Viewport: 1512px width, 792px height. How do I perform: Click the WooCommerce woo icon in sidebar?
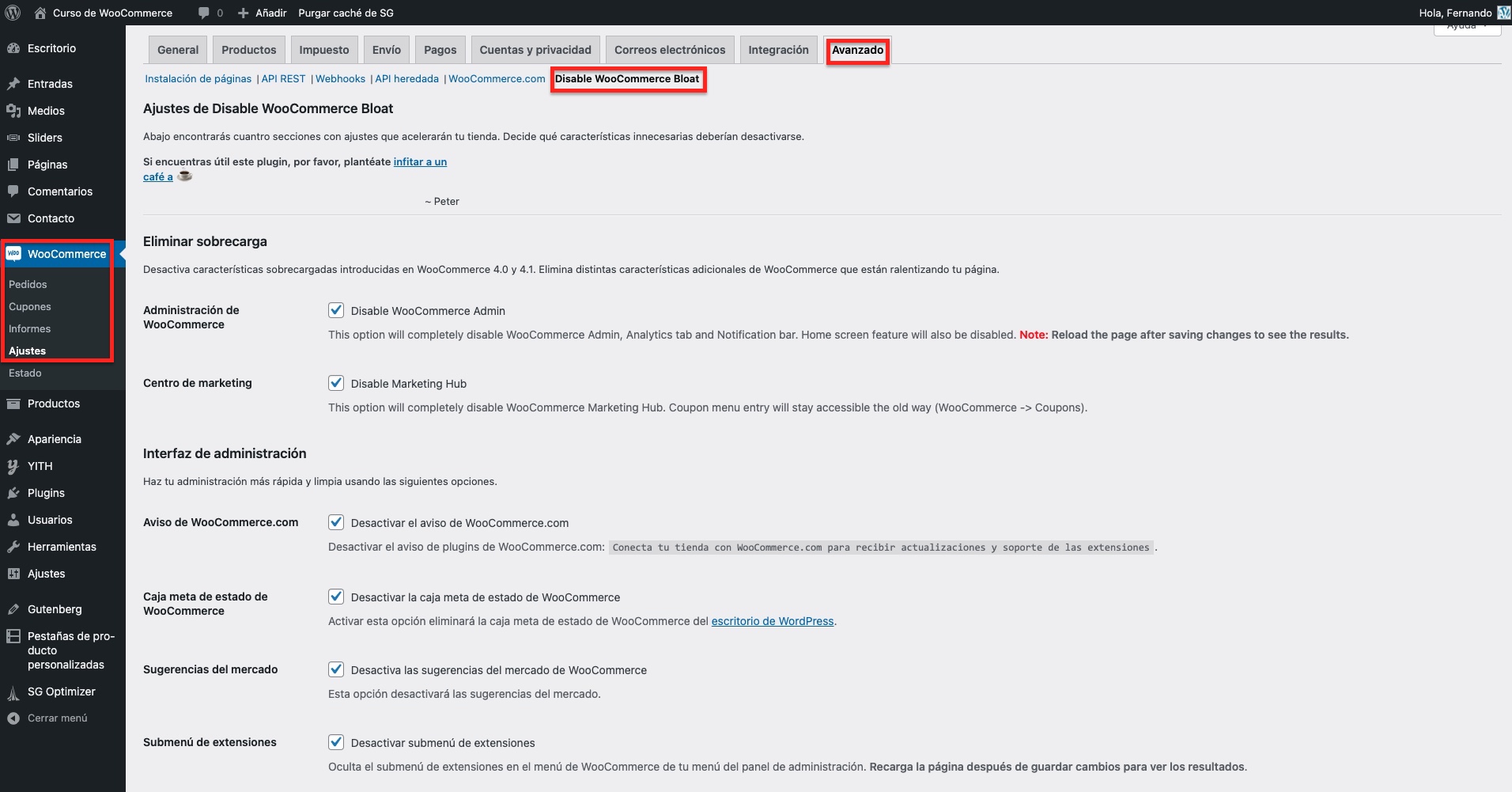pos(13,254)
